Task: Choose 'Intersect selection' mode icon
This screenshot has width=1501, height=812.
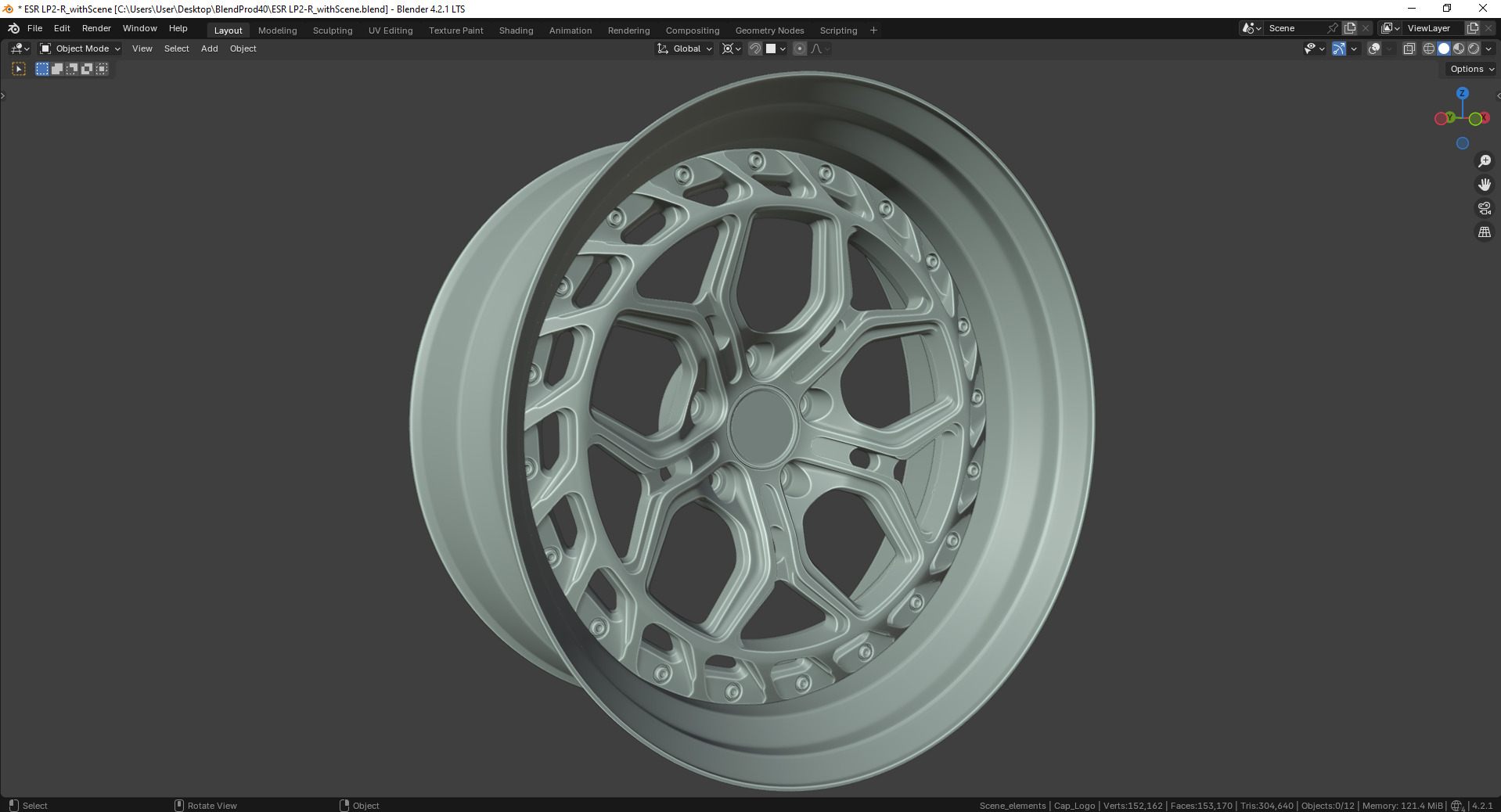Action: click(102, 69)
